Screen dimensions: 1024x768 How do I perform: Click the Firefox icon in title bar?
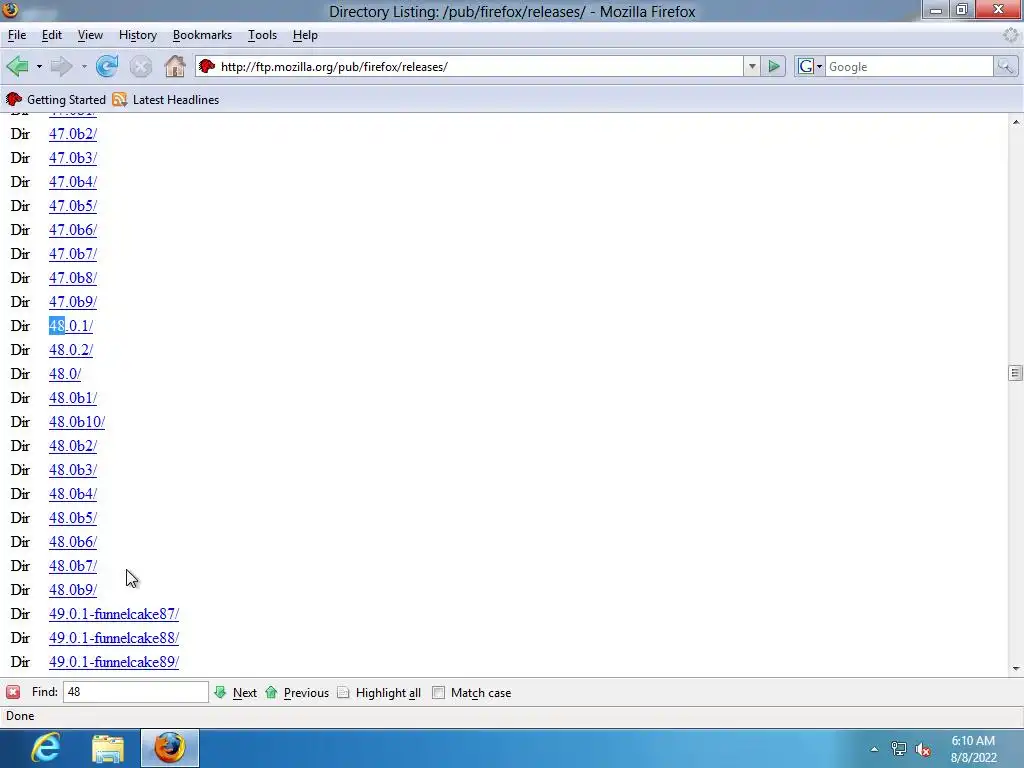10,10
